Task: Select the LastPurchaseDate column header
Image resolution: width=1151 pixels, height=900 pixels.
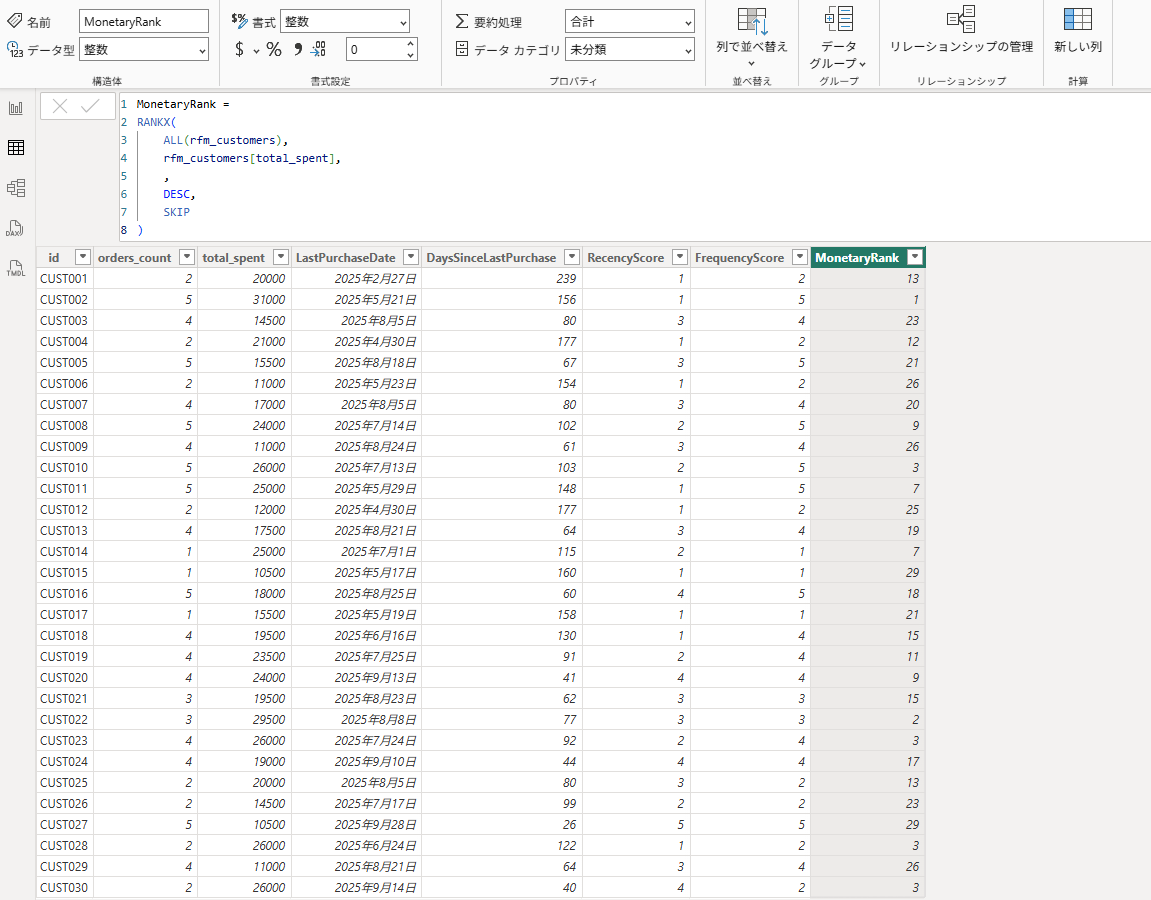Action: click(x=345, y=258)
